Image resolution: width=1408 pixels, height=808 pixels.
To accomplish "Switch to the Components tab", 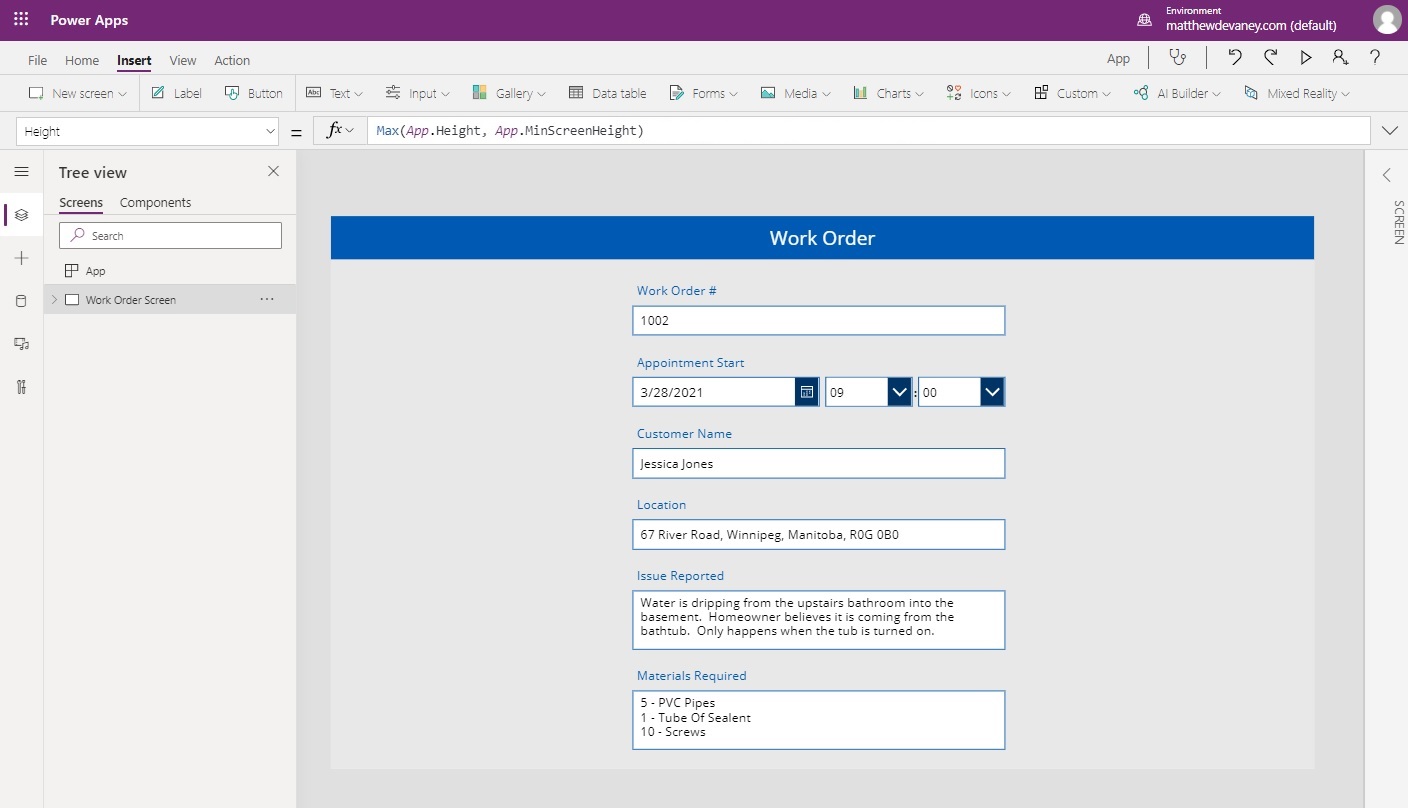I will tap(155, 202).
